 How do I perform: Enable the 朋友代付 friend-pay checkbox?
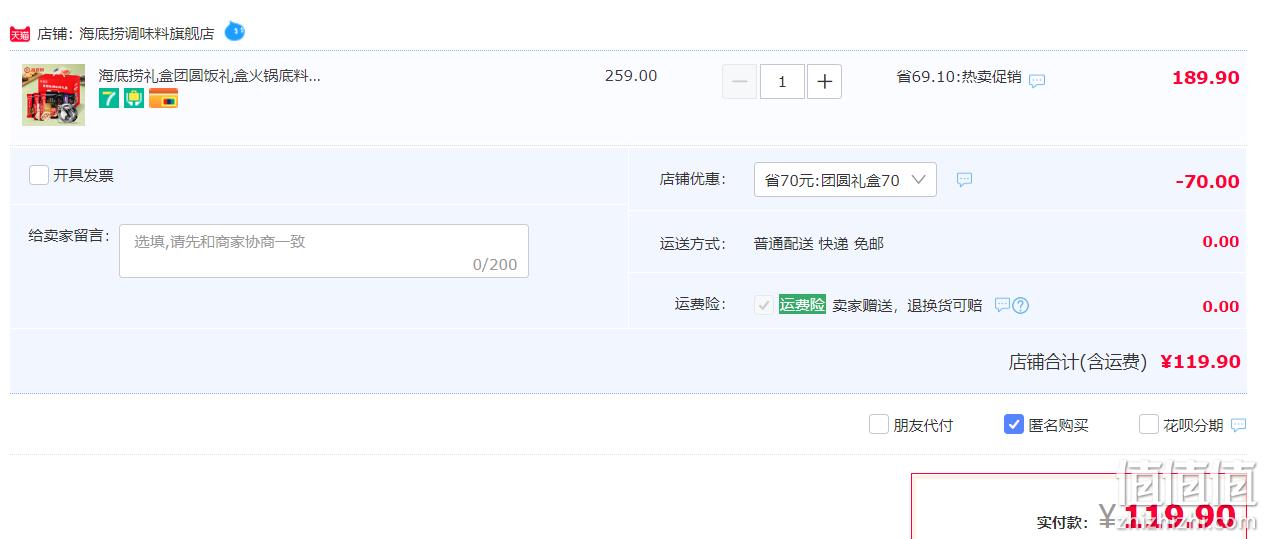point(879,424)
